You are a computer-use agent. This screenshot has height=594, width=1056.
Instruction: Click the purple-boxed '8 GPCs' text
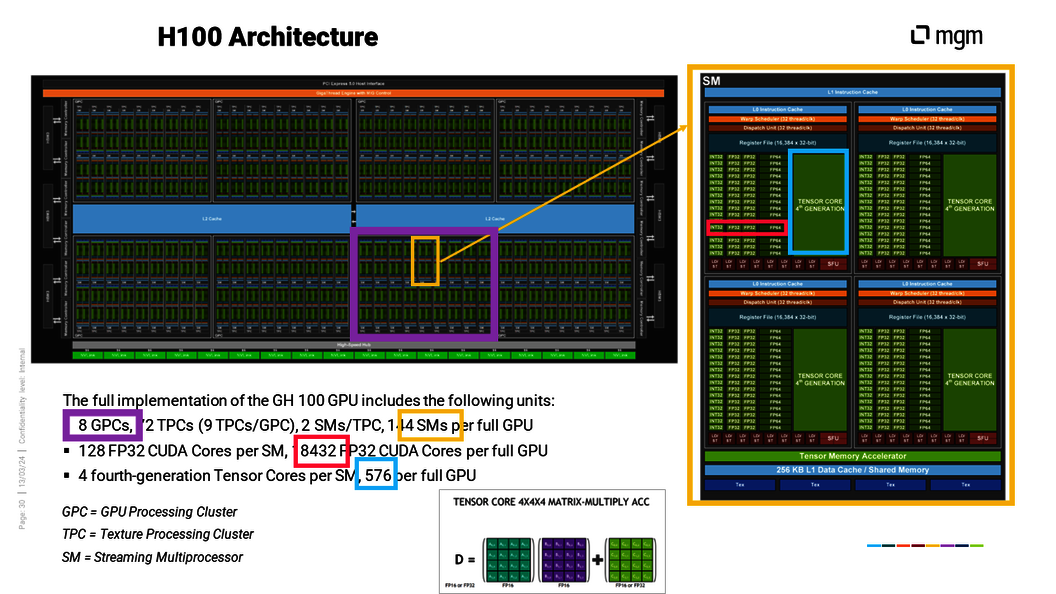103,425
